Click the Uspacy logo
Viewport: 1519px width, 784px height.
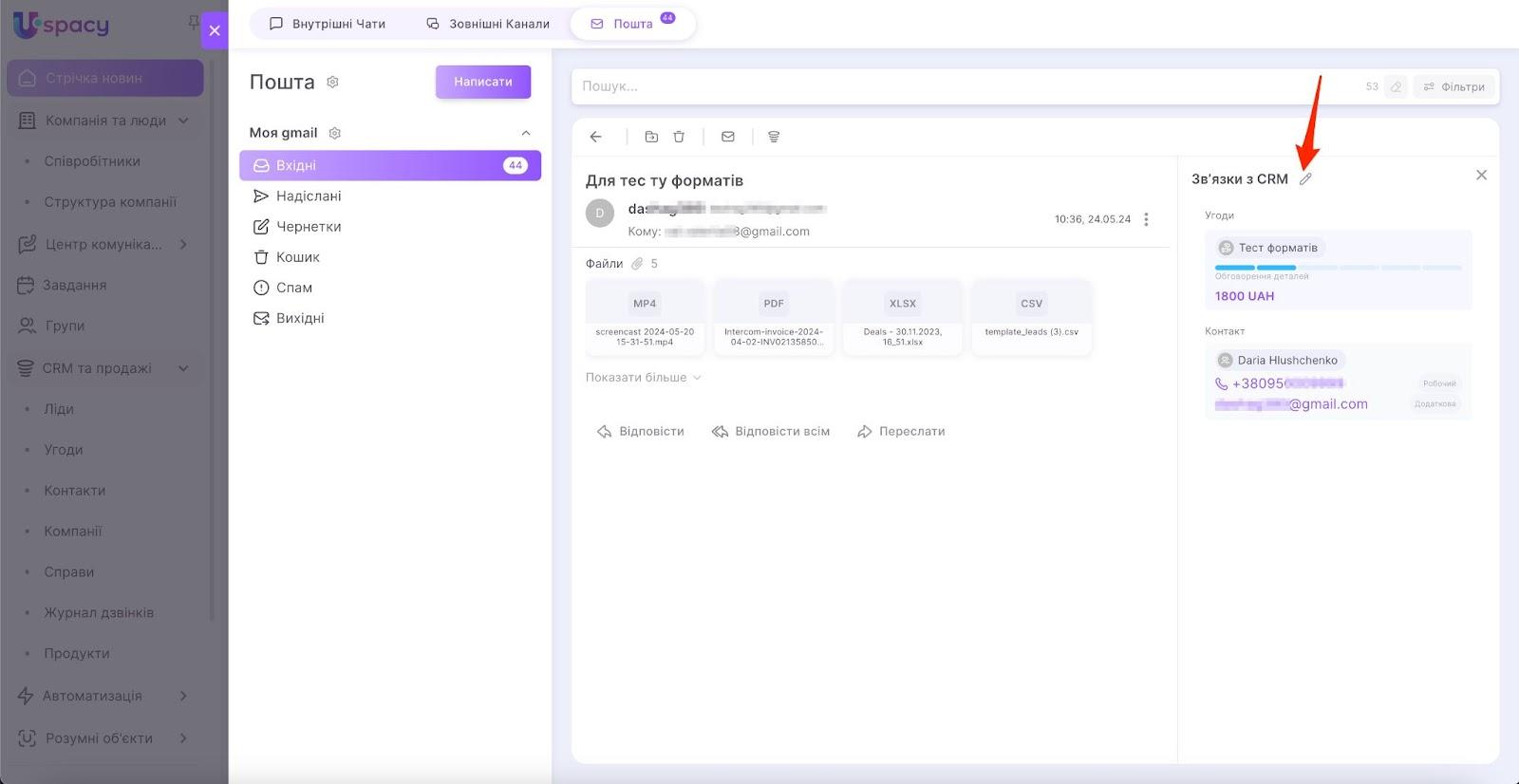[x=62, y=25]
